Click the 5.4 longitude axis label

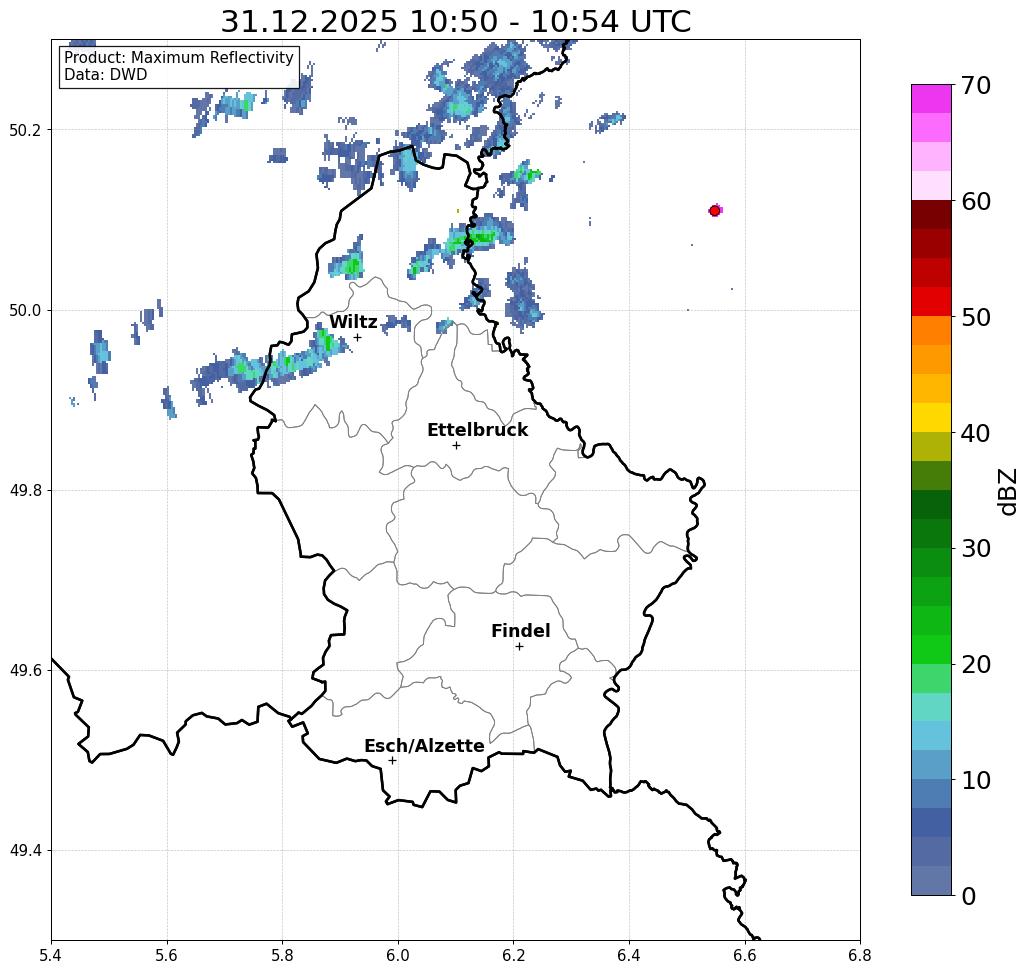click(x=51, y=955)
